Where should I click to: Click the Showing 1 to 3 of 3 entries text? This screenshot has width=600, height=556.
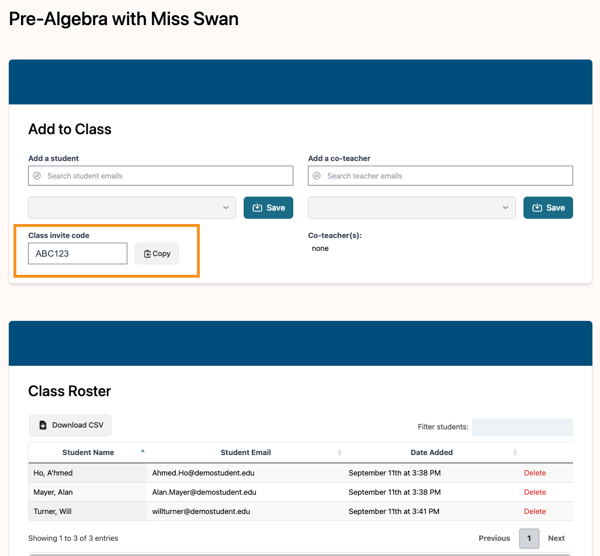tap(73, 538)
